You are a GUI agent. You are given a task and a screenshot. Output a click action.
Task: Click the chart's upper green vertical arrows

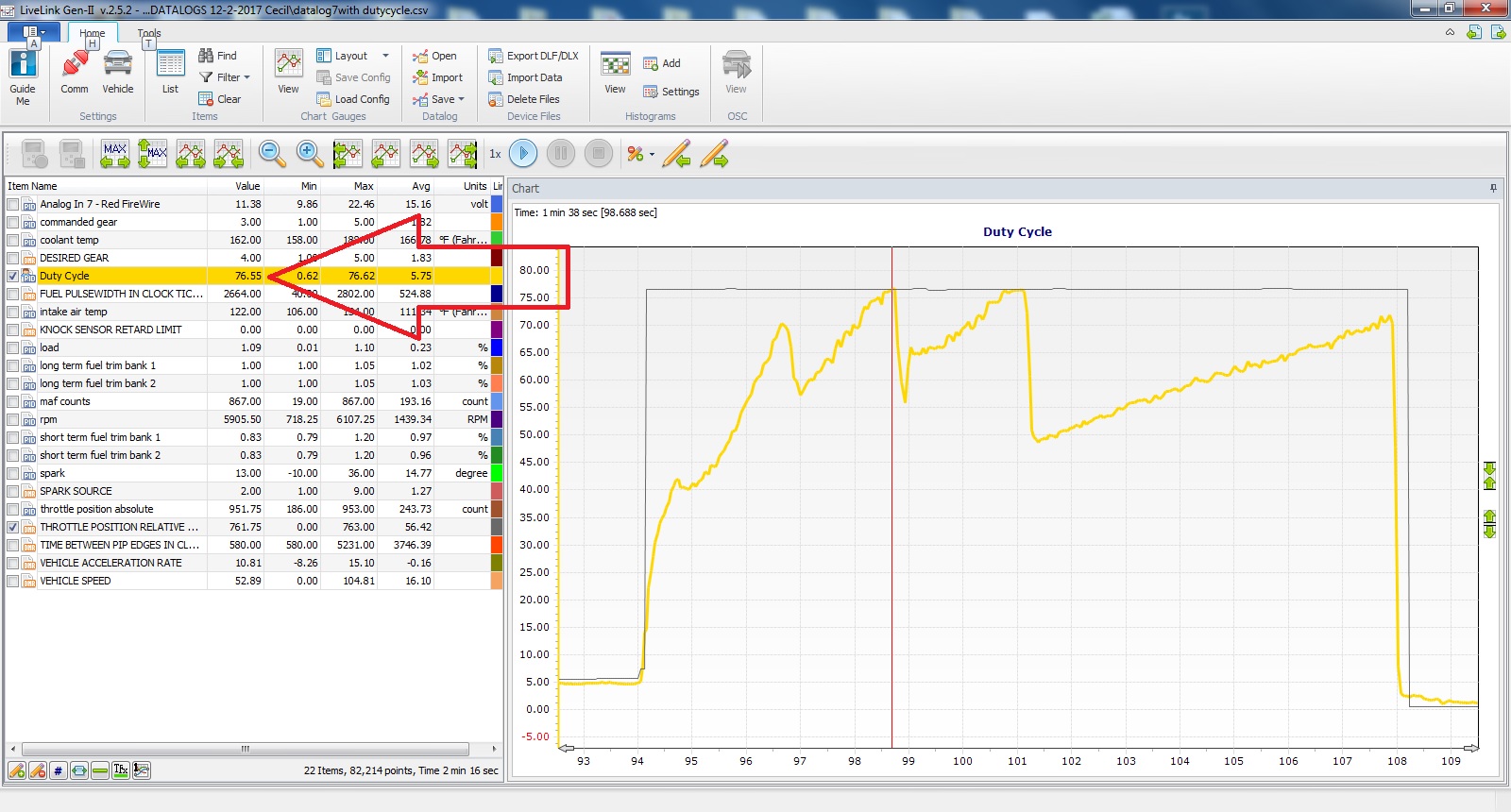1489,476
